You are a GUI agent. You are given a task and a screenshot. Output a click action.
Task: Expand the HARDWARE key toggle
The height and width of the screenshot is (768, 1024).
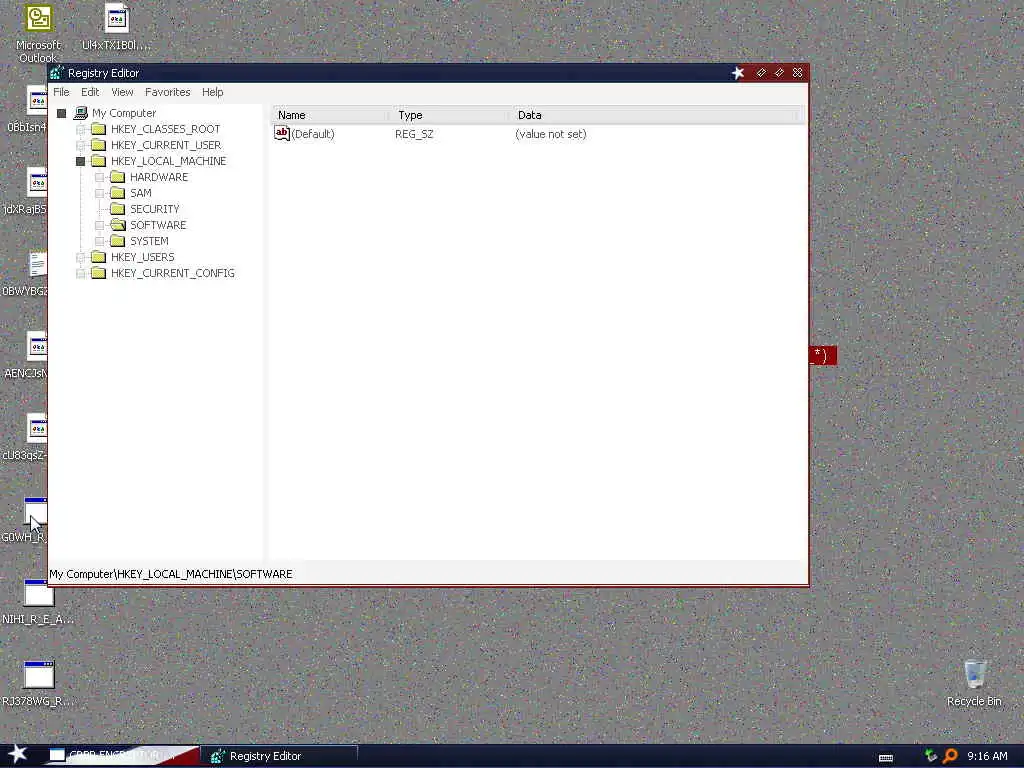(x=99, y=177)
